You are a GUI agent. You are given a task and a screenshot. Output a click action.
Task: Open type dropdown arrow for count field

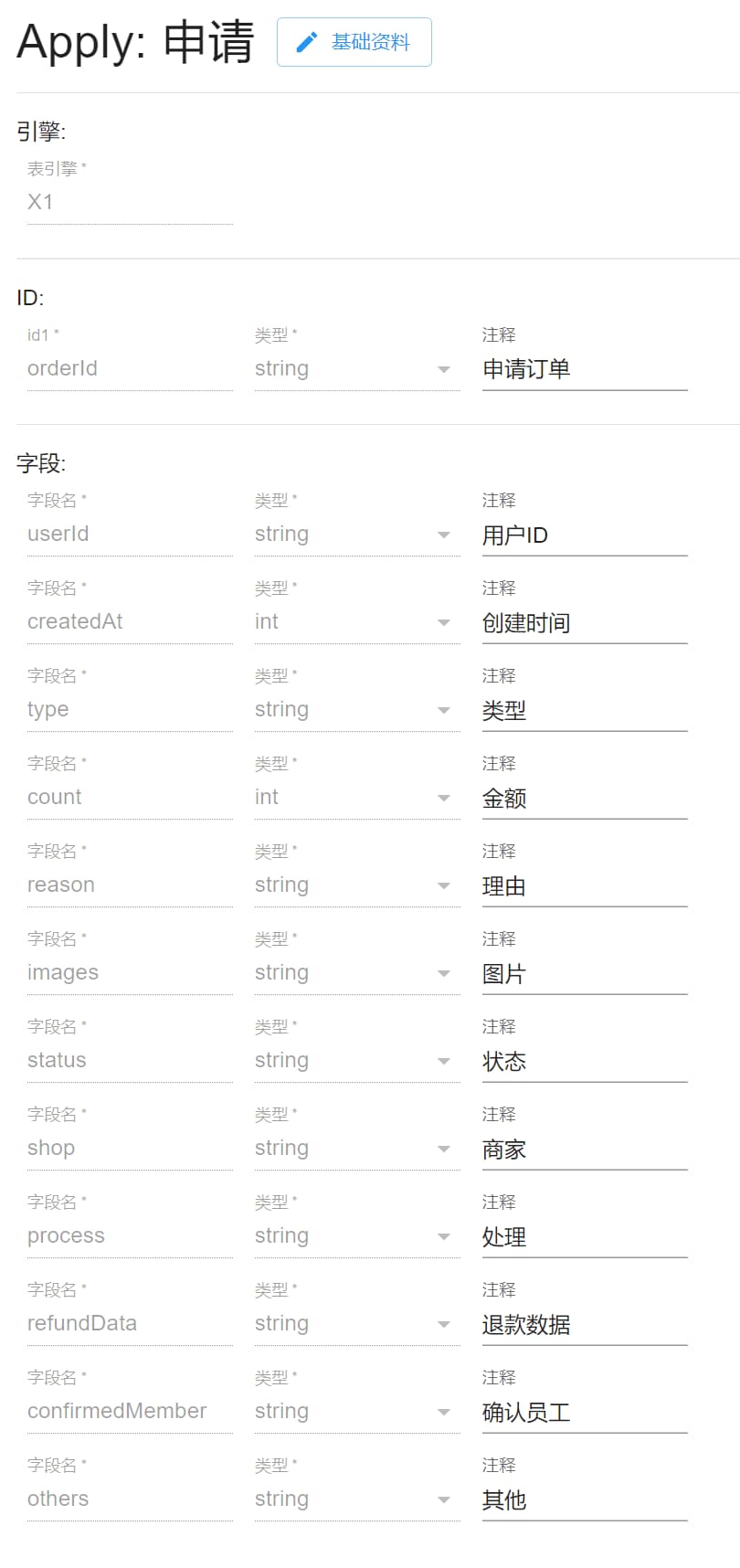pos(444,798)
